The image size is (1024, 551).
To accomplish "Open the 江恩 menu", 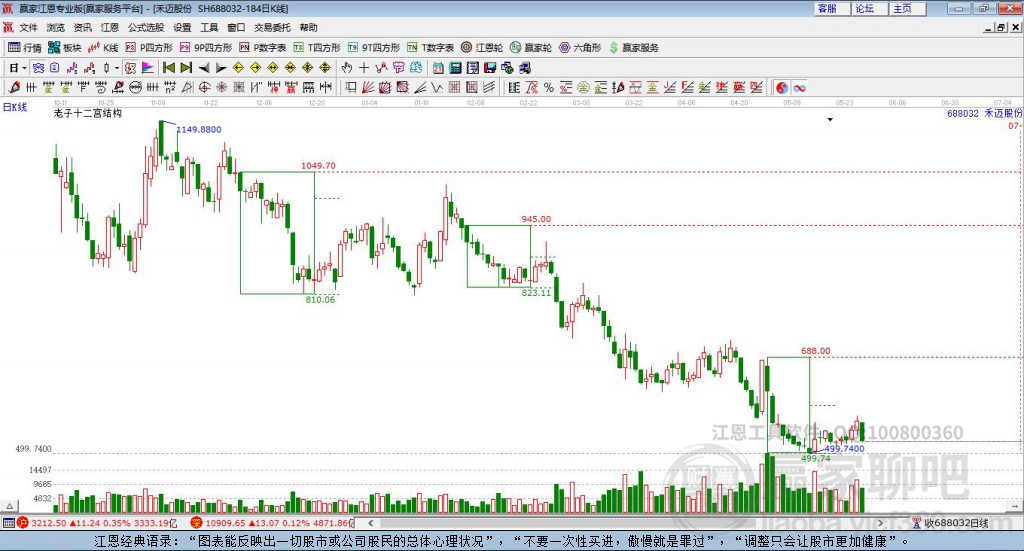I will coord(110,27).
